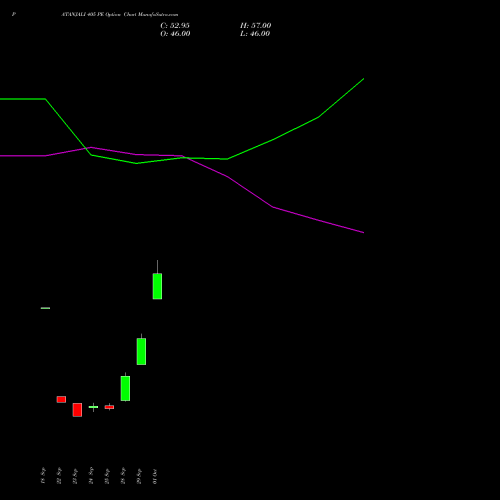500x500 pixels.
Task: Click the flat green dash candle at far left
Action: [x=45, y=308]
